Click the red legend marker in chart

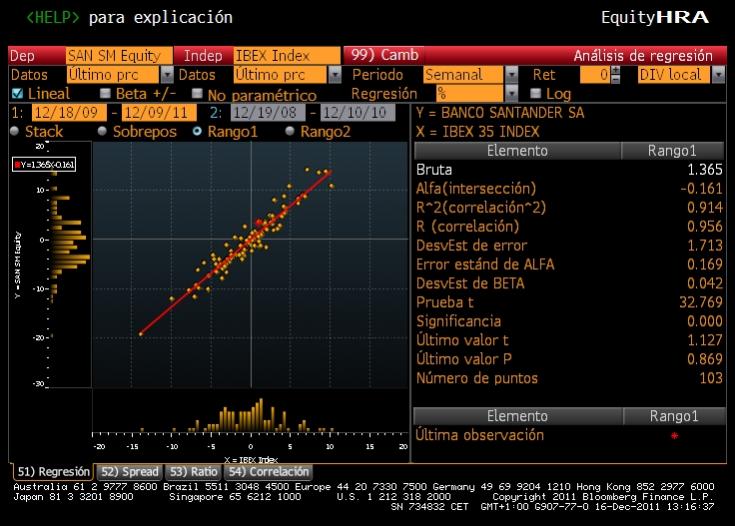point(17,165)
